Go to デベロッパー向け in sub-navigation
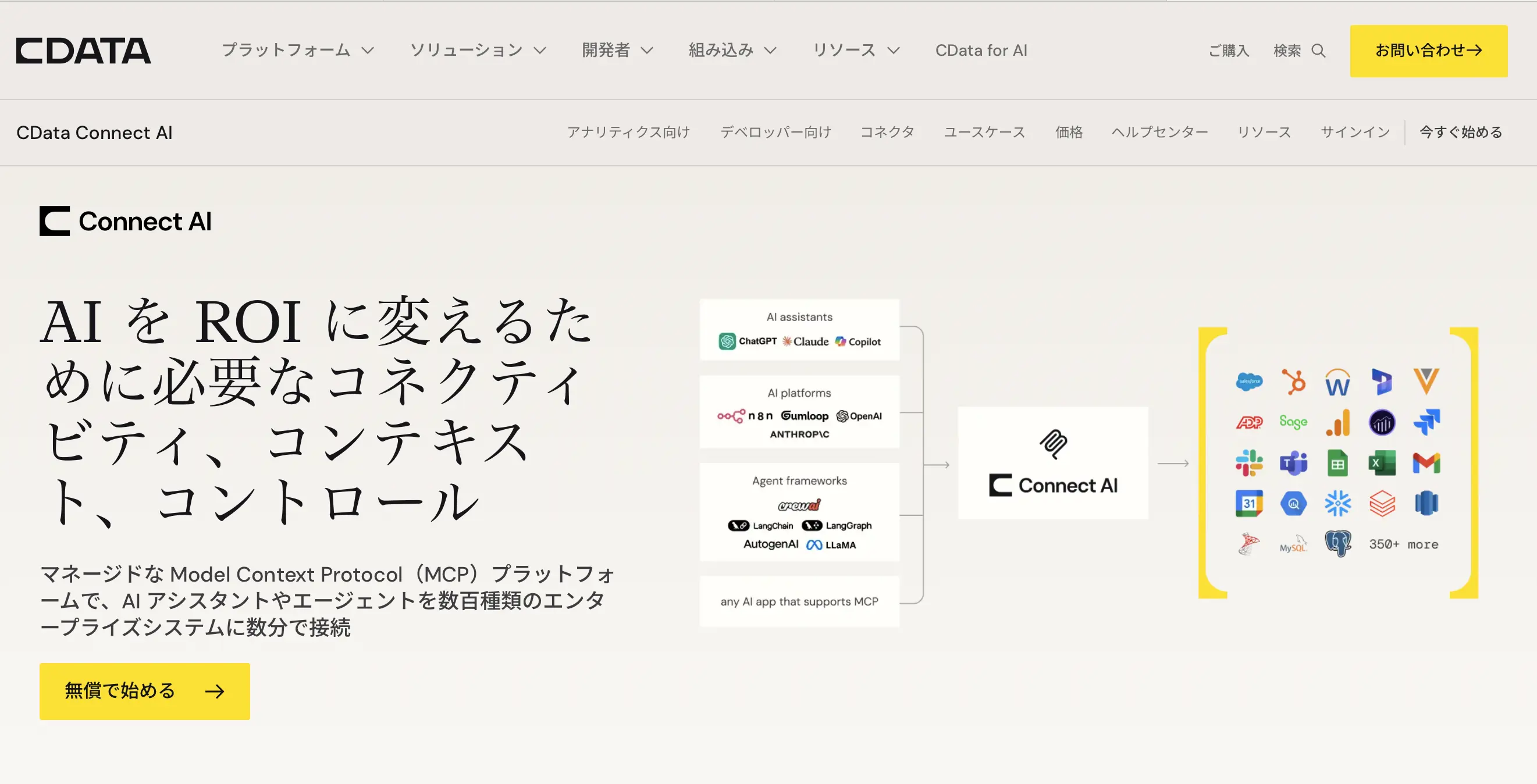 coord(775,133)
